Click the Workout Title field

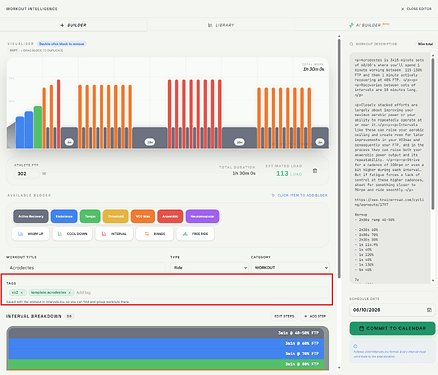click(x=86, y=268)
